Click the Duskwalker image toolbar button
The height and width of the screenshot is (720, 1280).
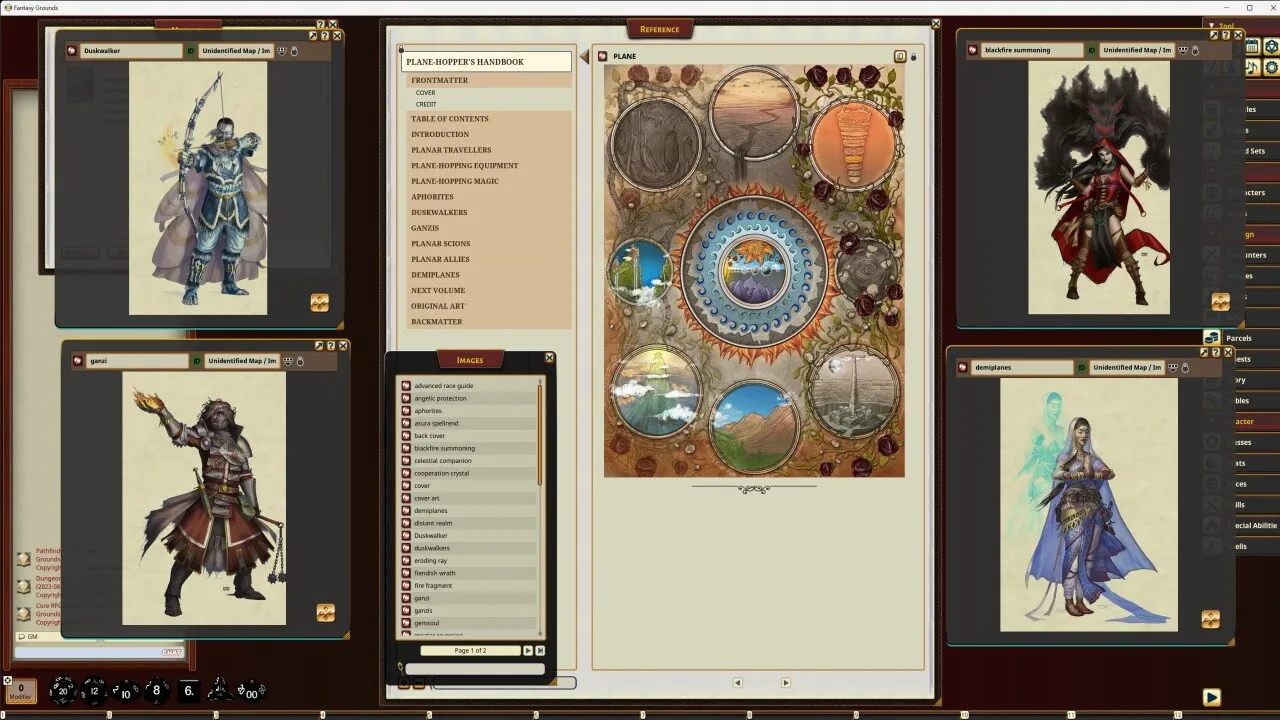[x=320, y=303]
